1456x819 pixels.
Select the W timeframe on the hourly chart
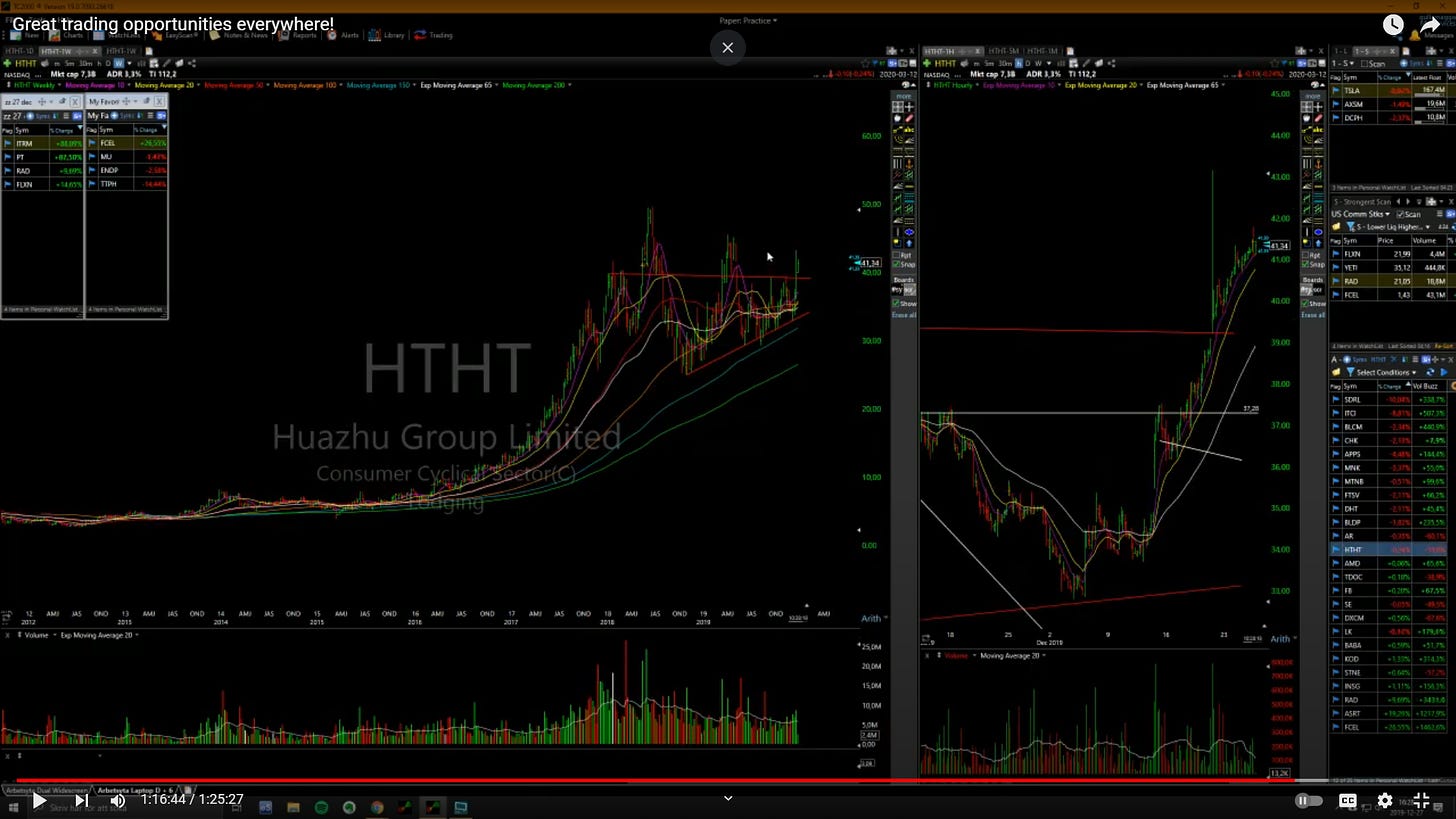click(x=1038, y=63)
